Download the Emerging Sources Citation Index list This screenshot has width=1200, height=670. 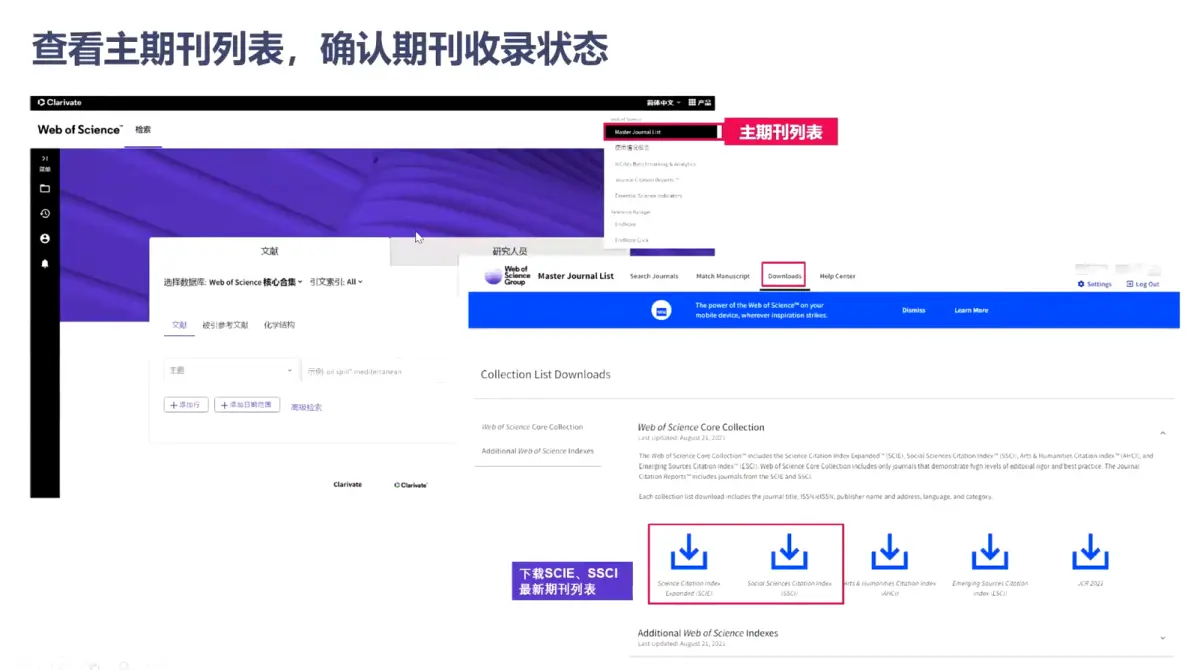point(990,552)
